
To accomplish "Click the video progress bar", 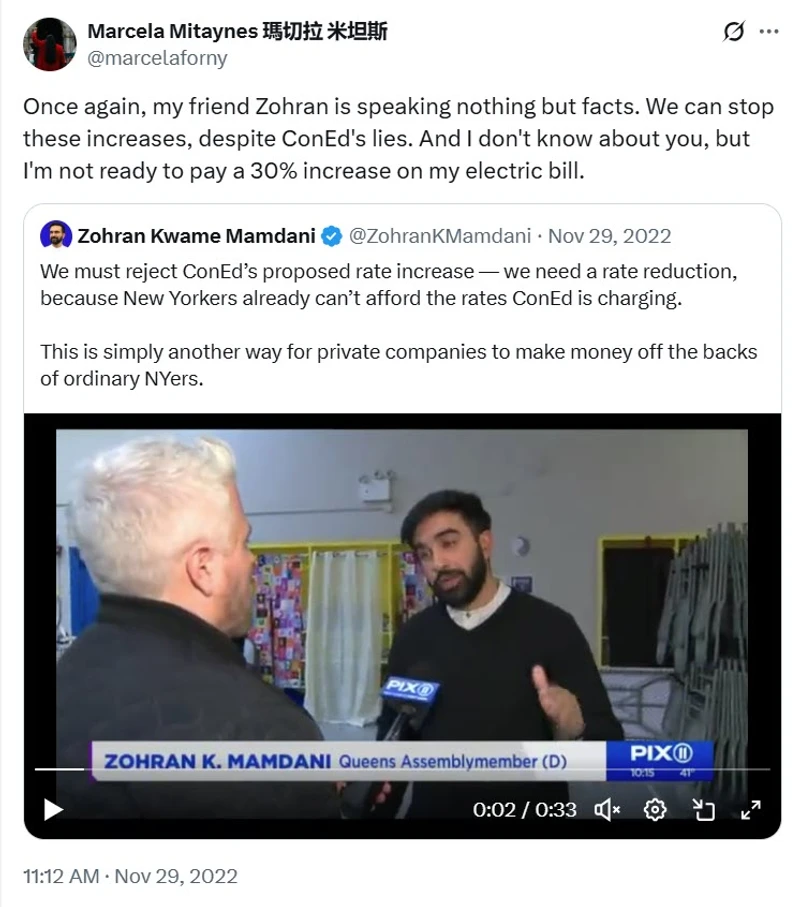I will [402, 769].
